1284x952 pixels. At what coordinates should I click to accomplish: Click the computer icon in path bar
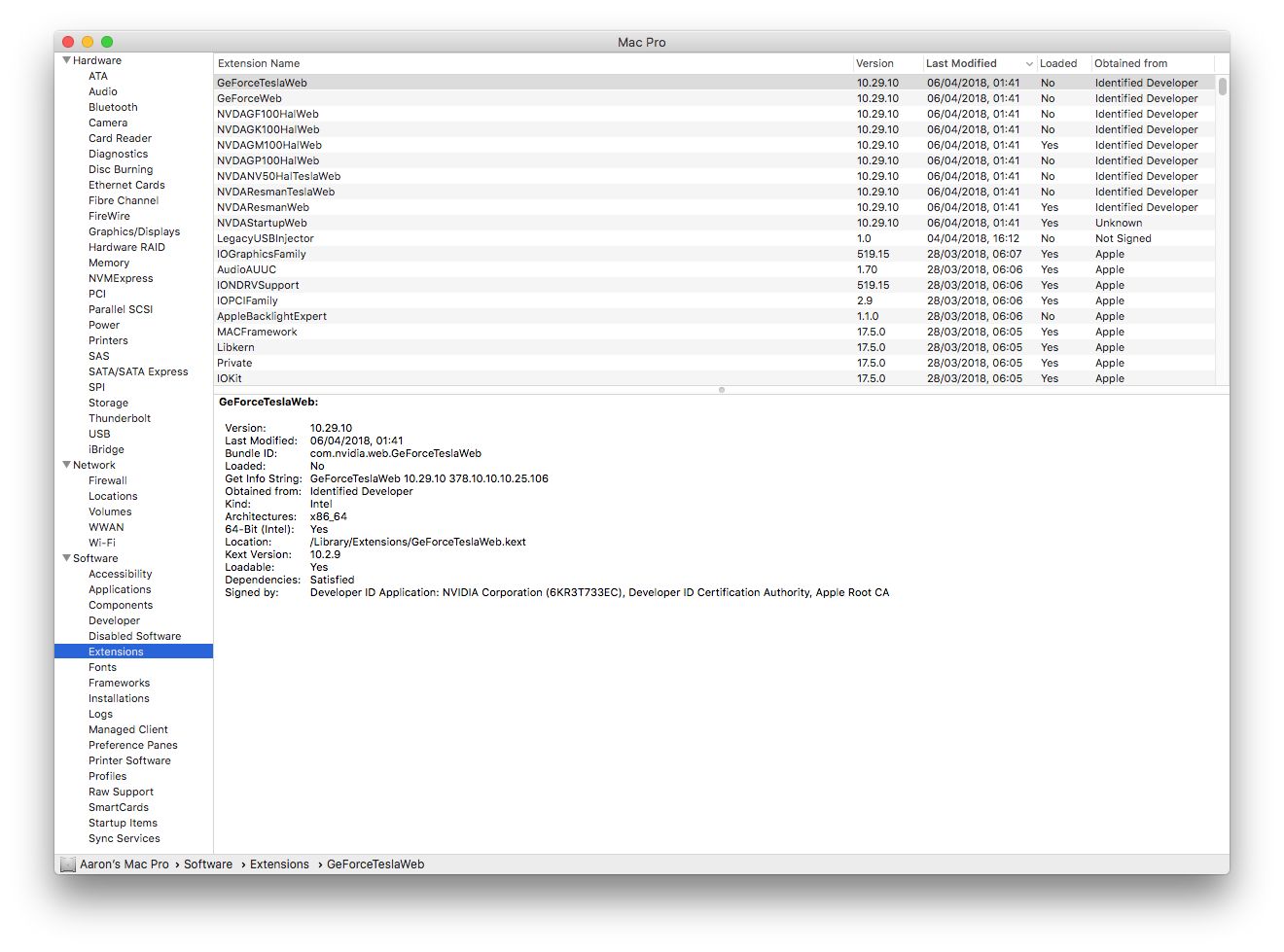click(x=67, y=864)
